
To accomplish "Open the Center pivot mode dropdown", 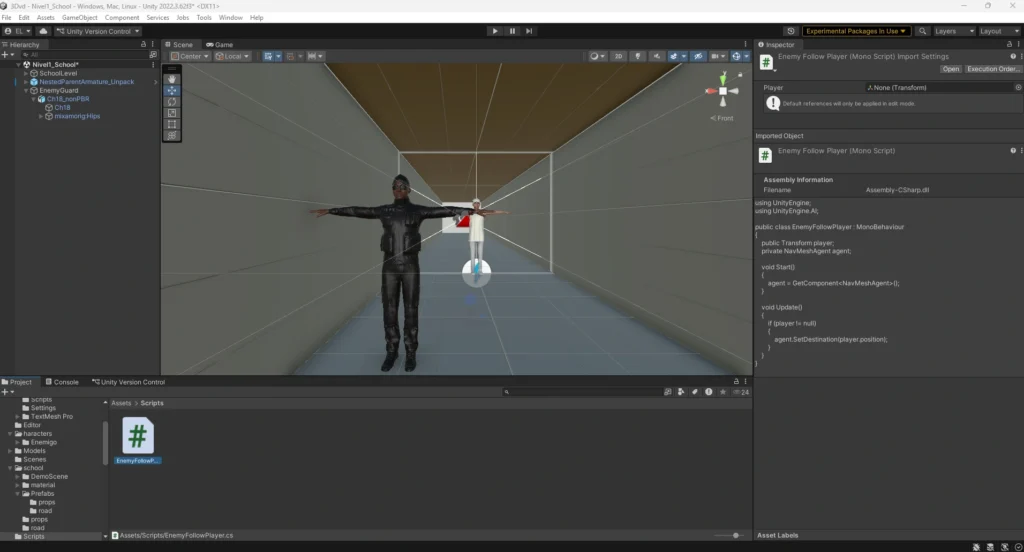I will pos(190,56).
